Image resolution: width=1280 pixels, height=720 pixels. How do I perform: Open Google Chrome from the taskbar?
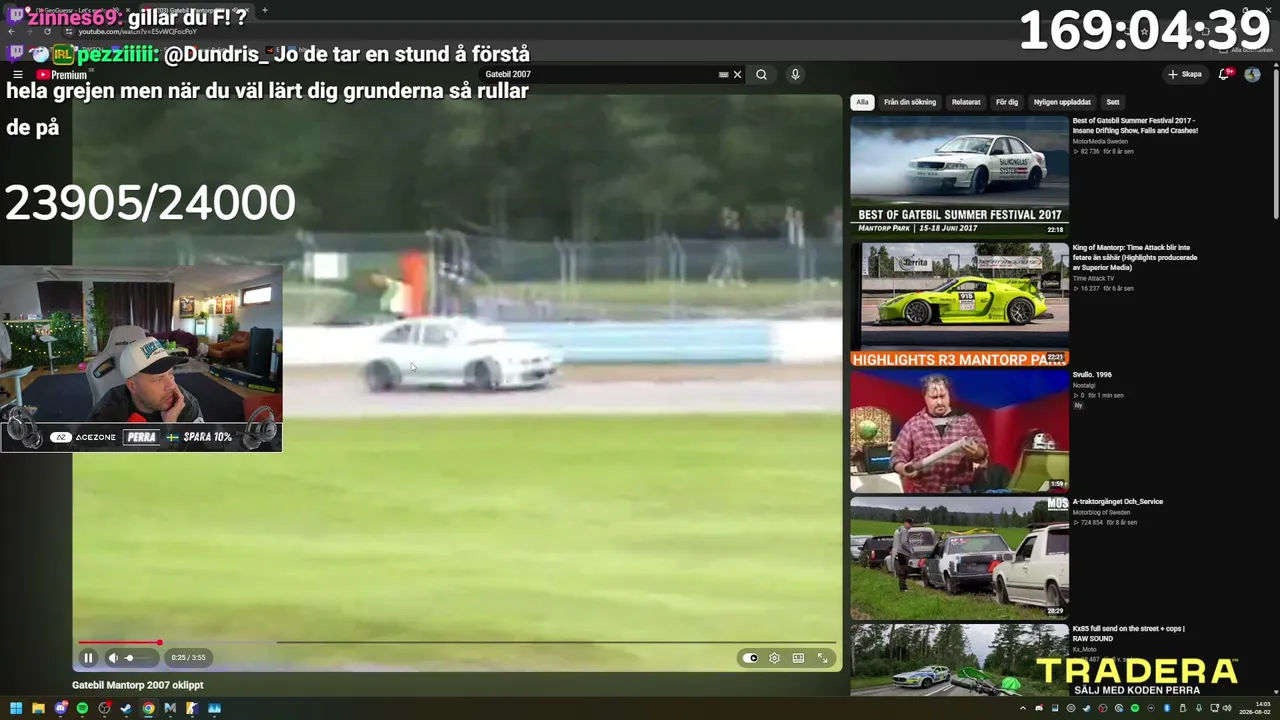(x=148, y=709)
